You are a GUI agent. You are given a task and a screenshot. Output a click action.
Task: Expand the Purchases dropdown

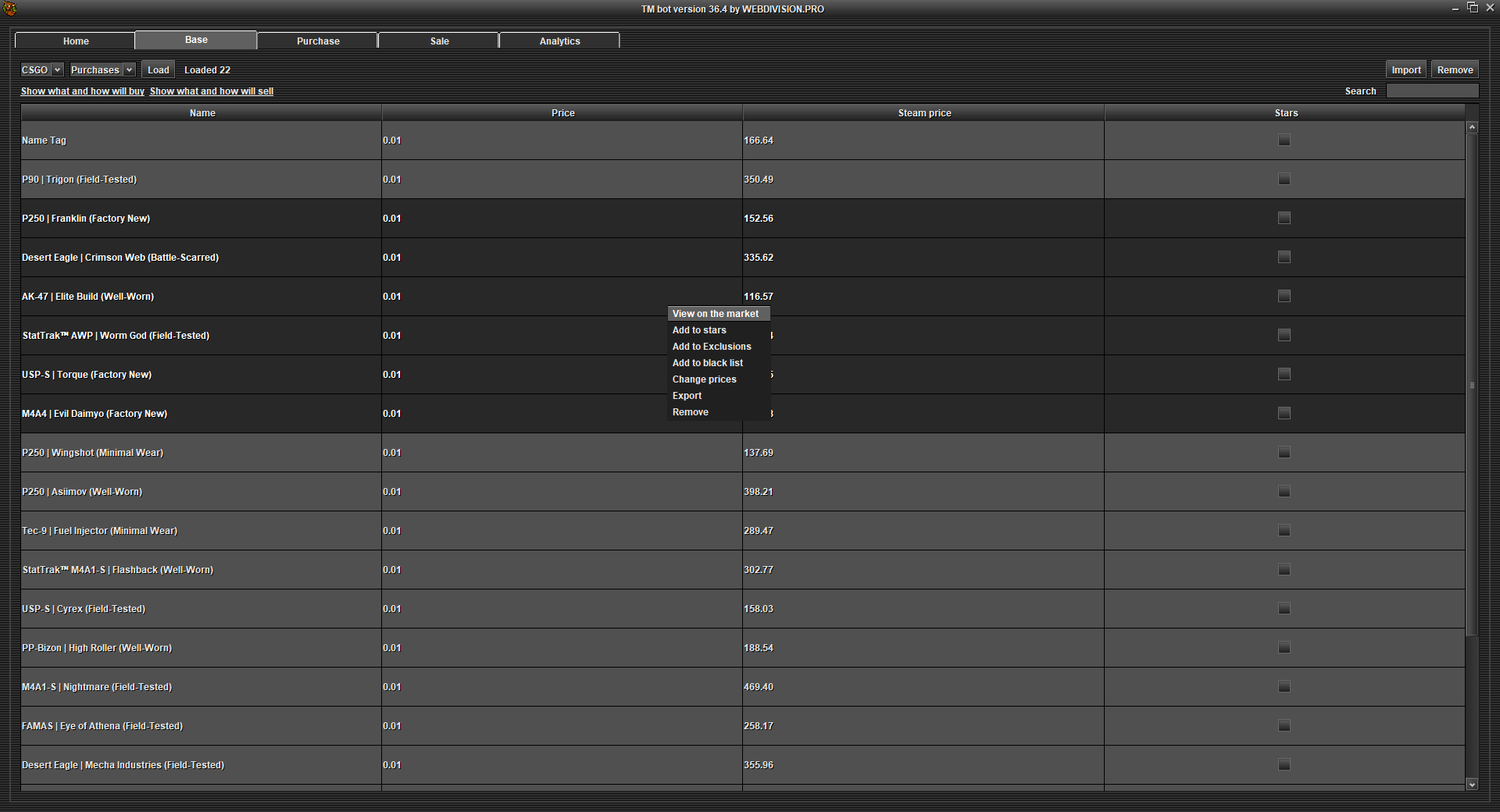pos(102,70)
